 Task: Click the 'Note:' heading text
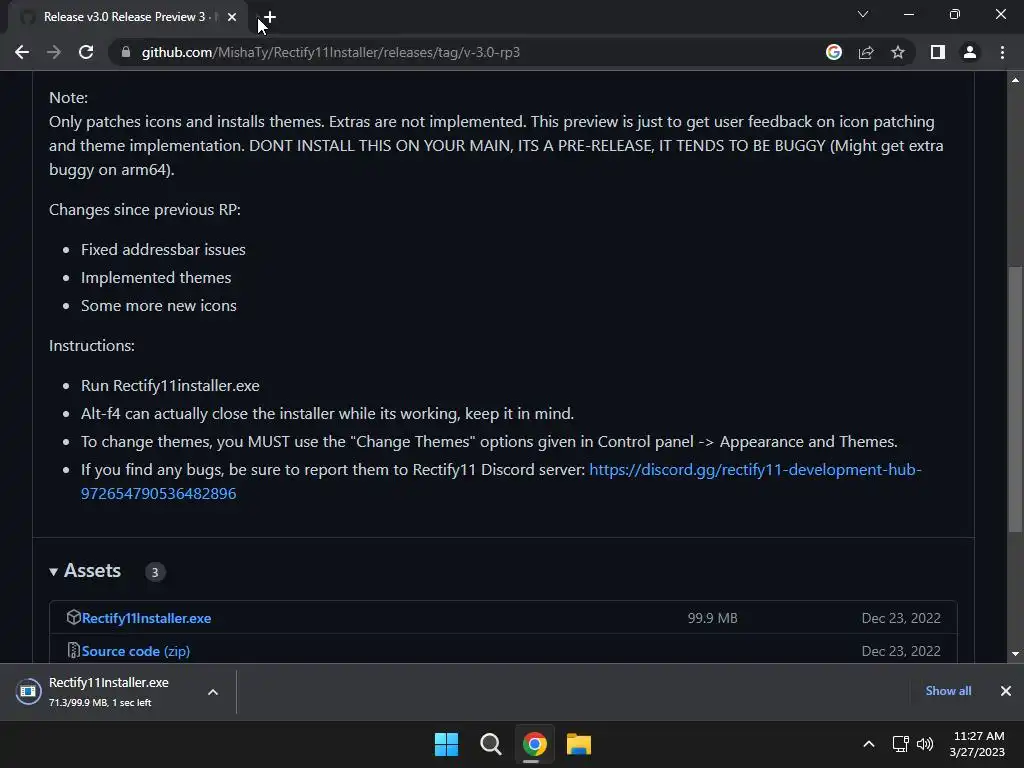coord(69,97)
